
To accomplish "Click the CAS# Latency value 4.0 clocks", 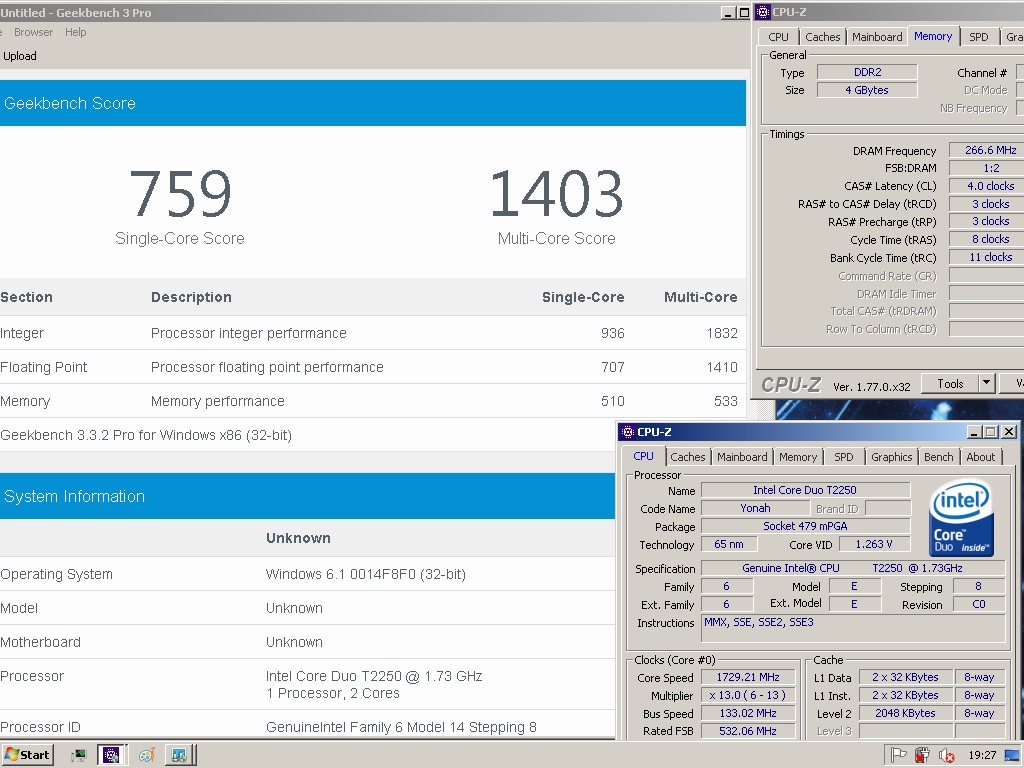I will pyautogui.click(x=989, y=186).
